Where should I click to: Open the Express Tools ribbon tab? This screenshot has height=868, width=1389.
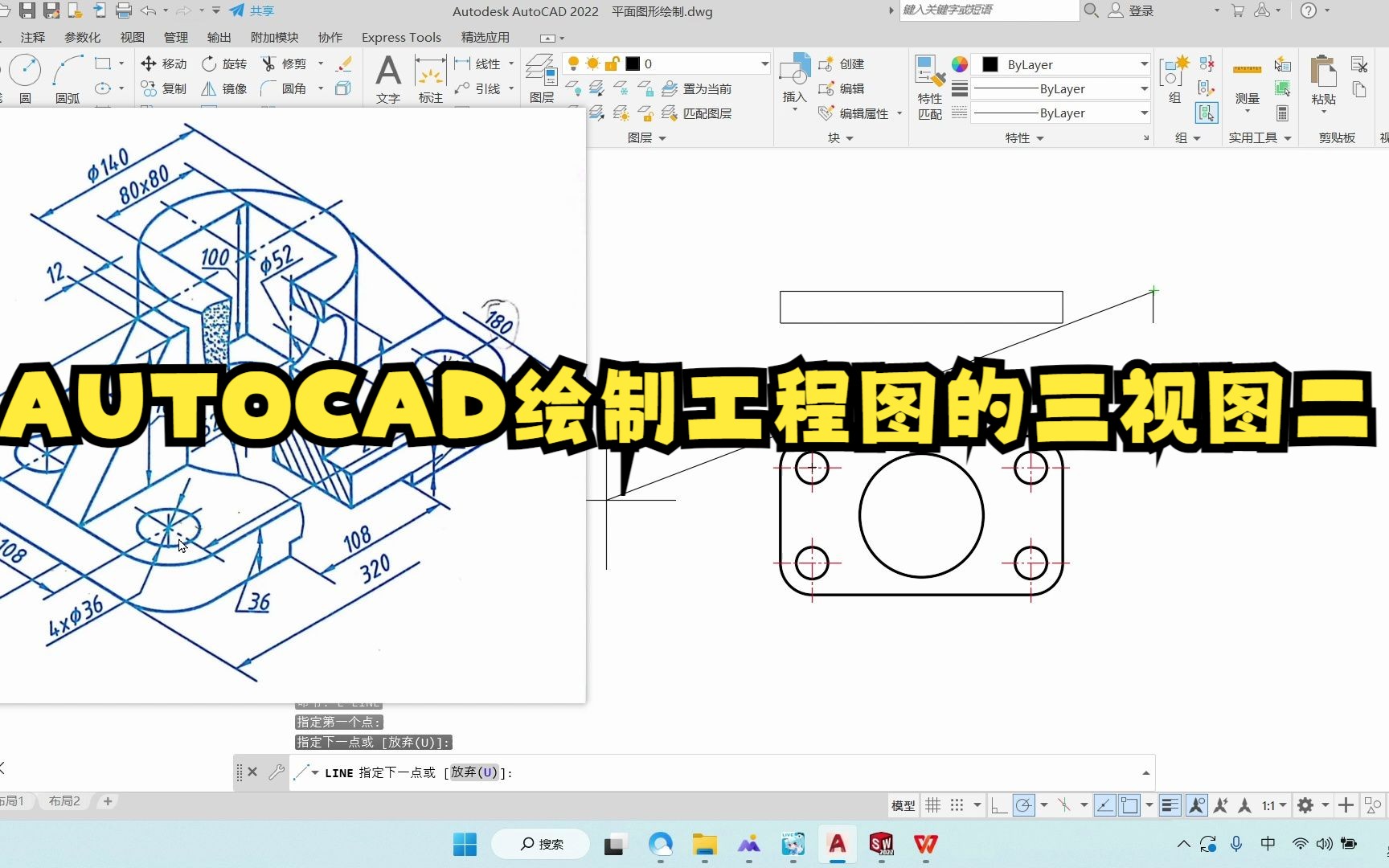[401, 37]
